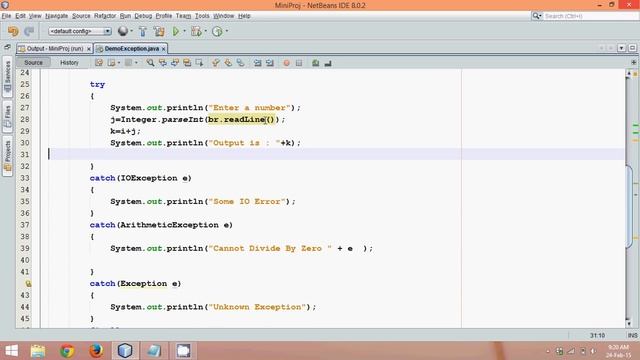Screen dimensions: 640x360
Task: Click the Redo arrow in main toolbar
Action: click(29, 31)
